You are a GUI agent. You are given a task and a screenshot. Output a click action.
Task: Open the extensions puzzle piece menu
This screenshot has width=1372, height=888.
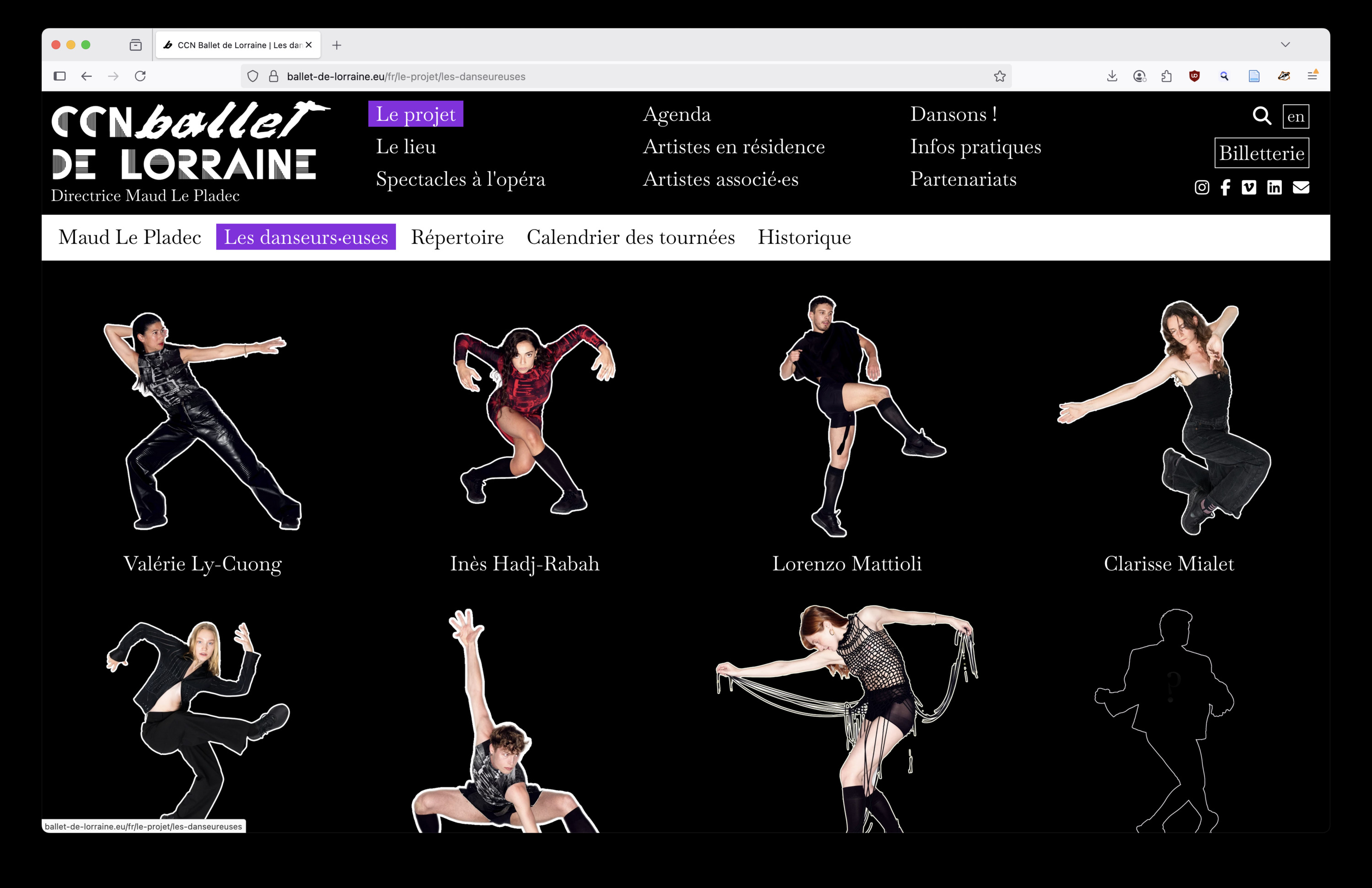click(1166, 76)
